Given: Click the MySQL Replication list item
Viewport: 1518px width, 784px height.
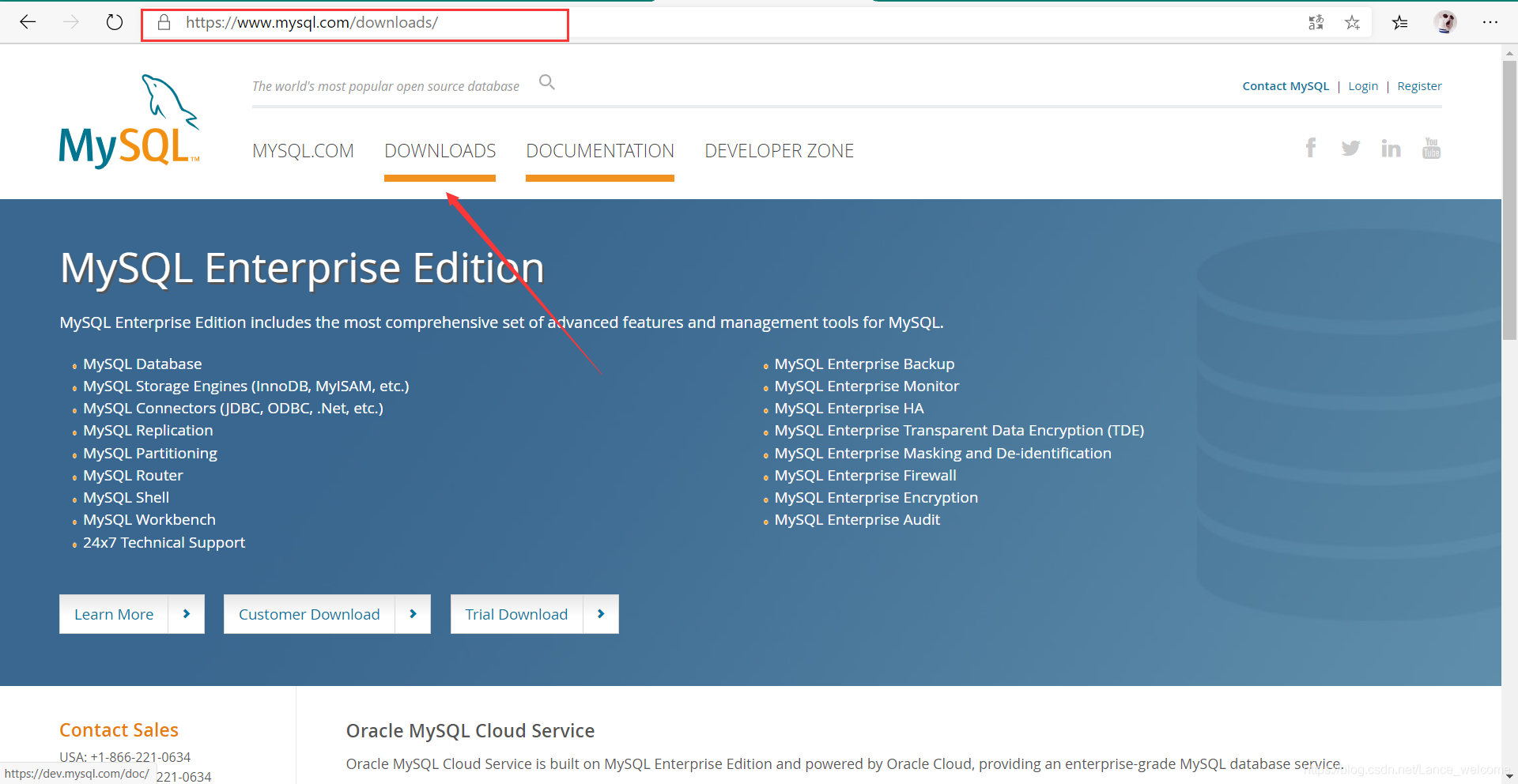Looking at the screenshot, I should click(x=148, y=431).
